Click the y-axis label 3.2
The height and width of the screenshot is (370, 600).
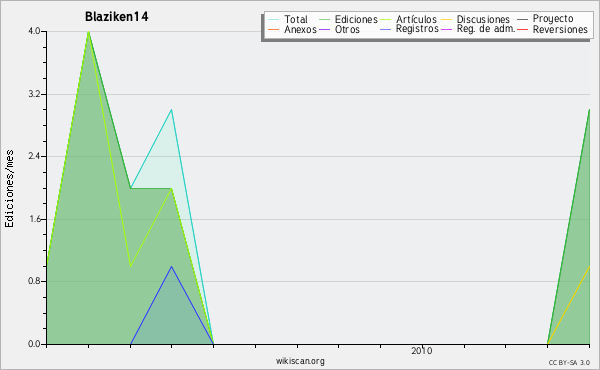point(34,94)
